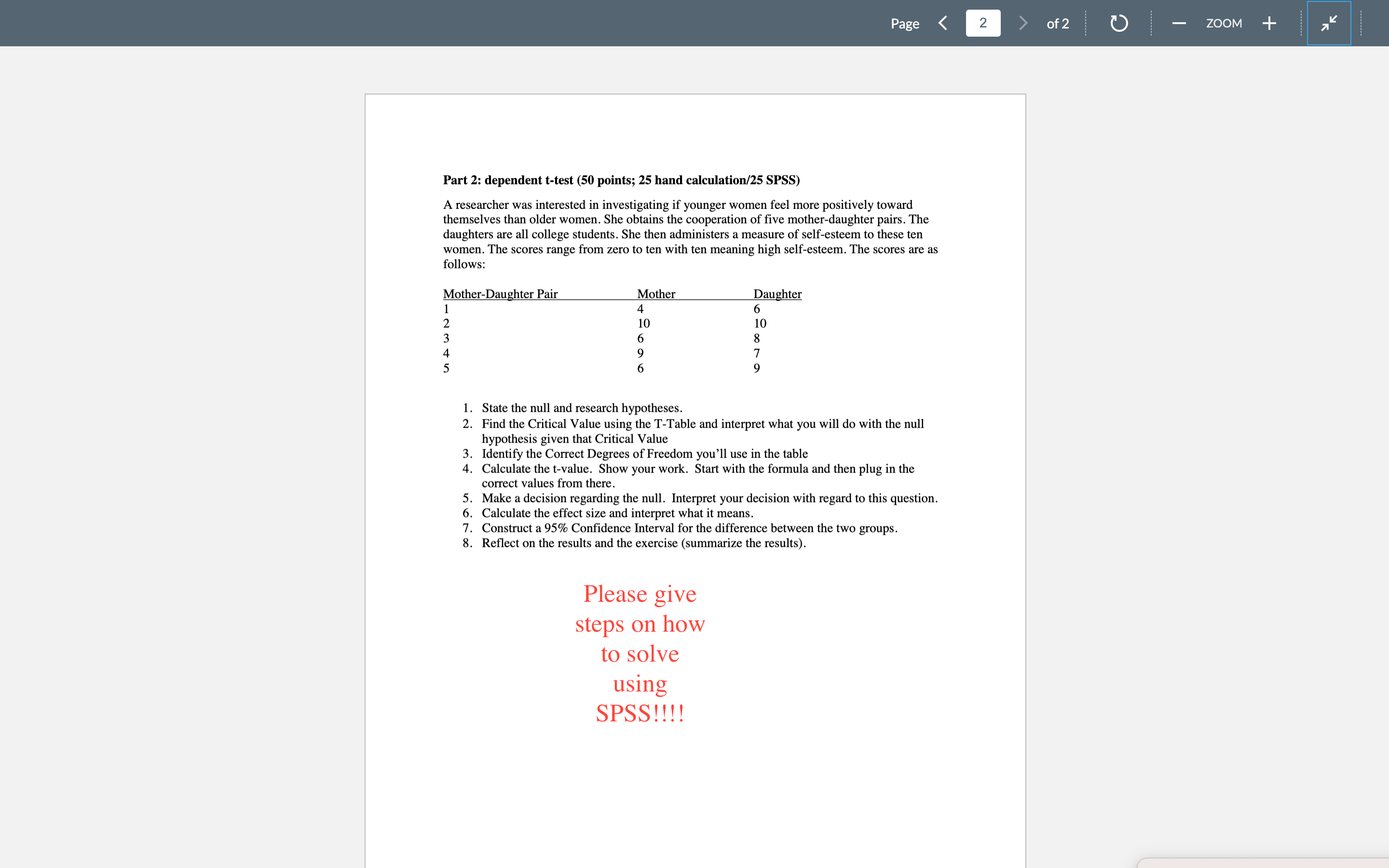Click the zoom out minus icon
Screen dimensions: 1389x868
click(1178, 22)
